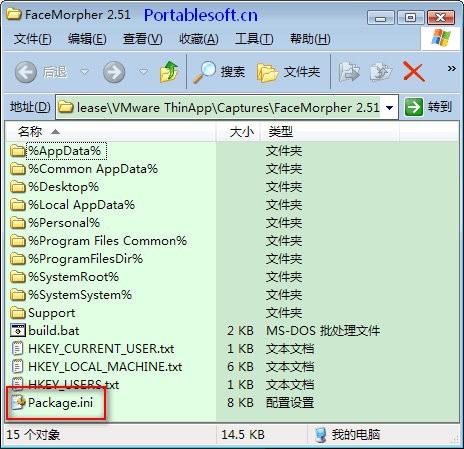The width and height of the screenshot is (464, 449).
Task: Sort by 大小 column header
Action: 238,132
